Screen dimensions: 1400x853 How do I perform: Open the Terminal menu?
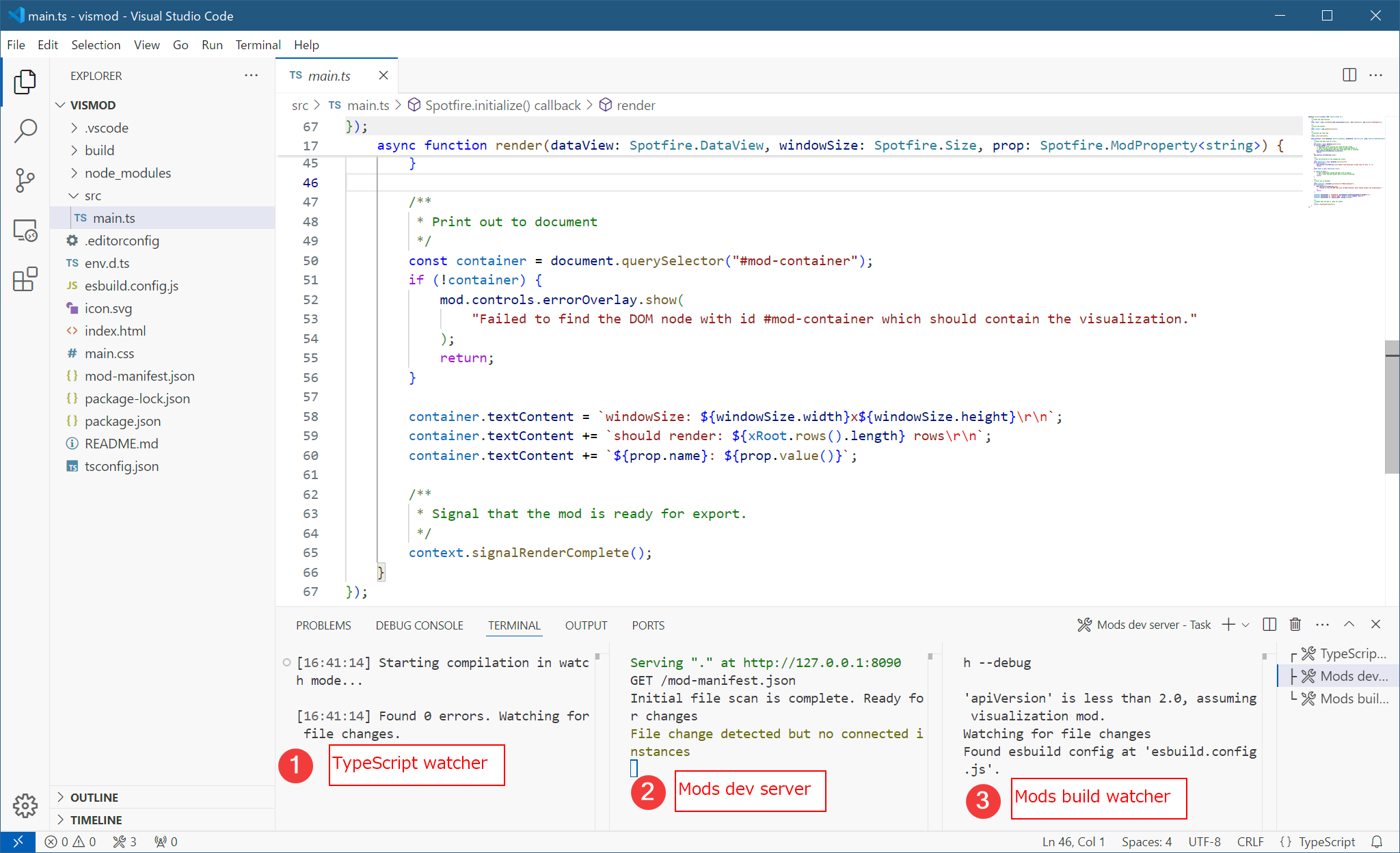click(258, 45)
